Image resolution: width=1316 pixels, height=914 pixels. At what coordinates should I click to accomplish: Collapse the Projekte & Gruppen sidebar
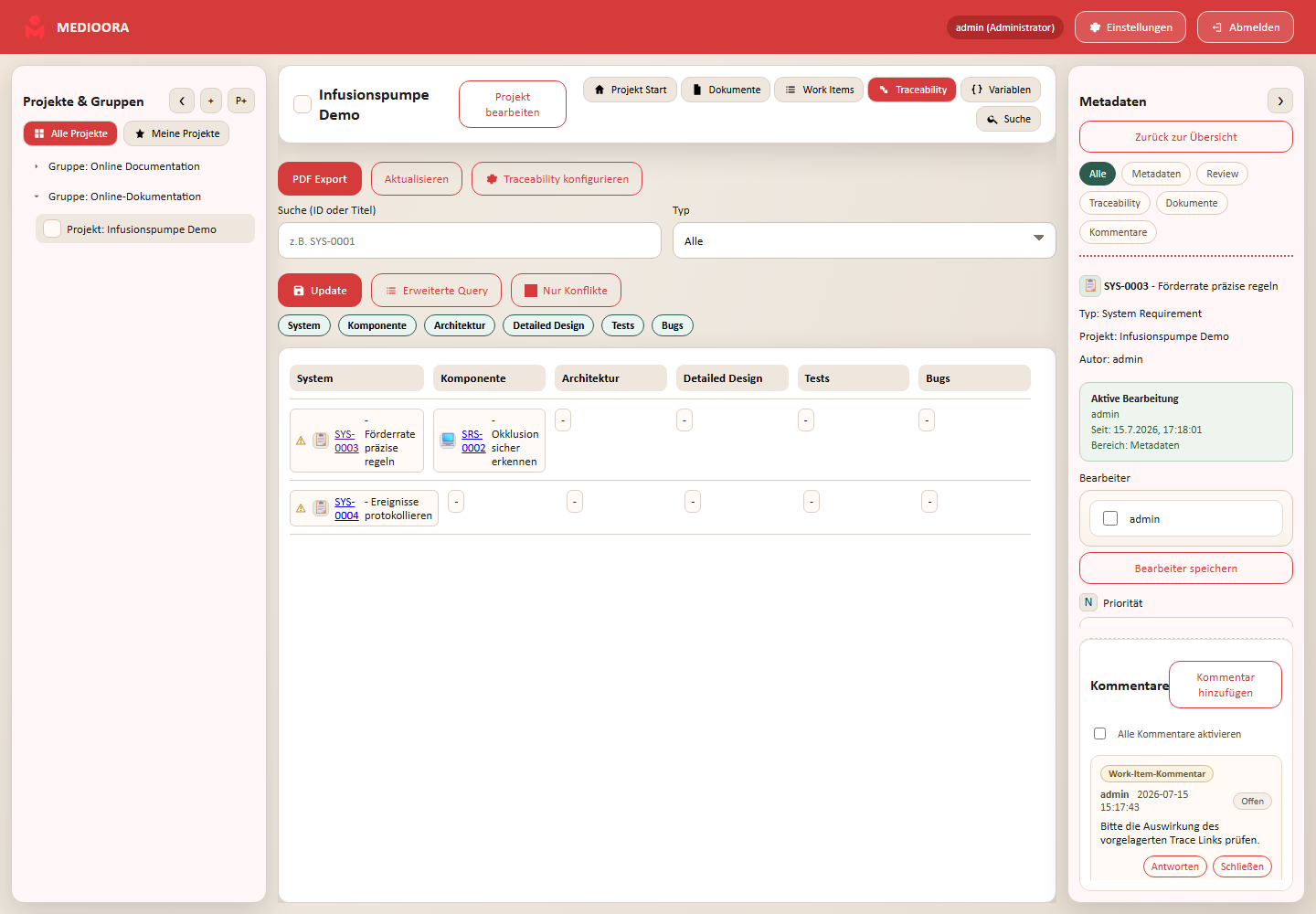coord(182,101)
